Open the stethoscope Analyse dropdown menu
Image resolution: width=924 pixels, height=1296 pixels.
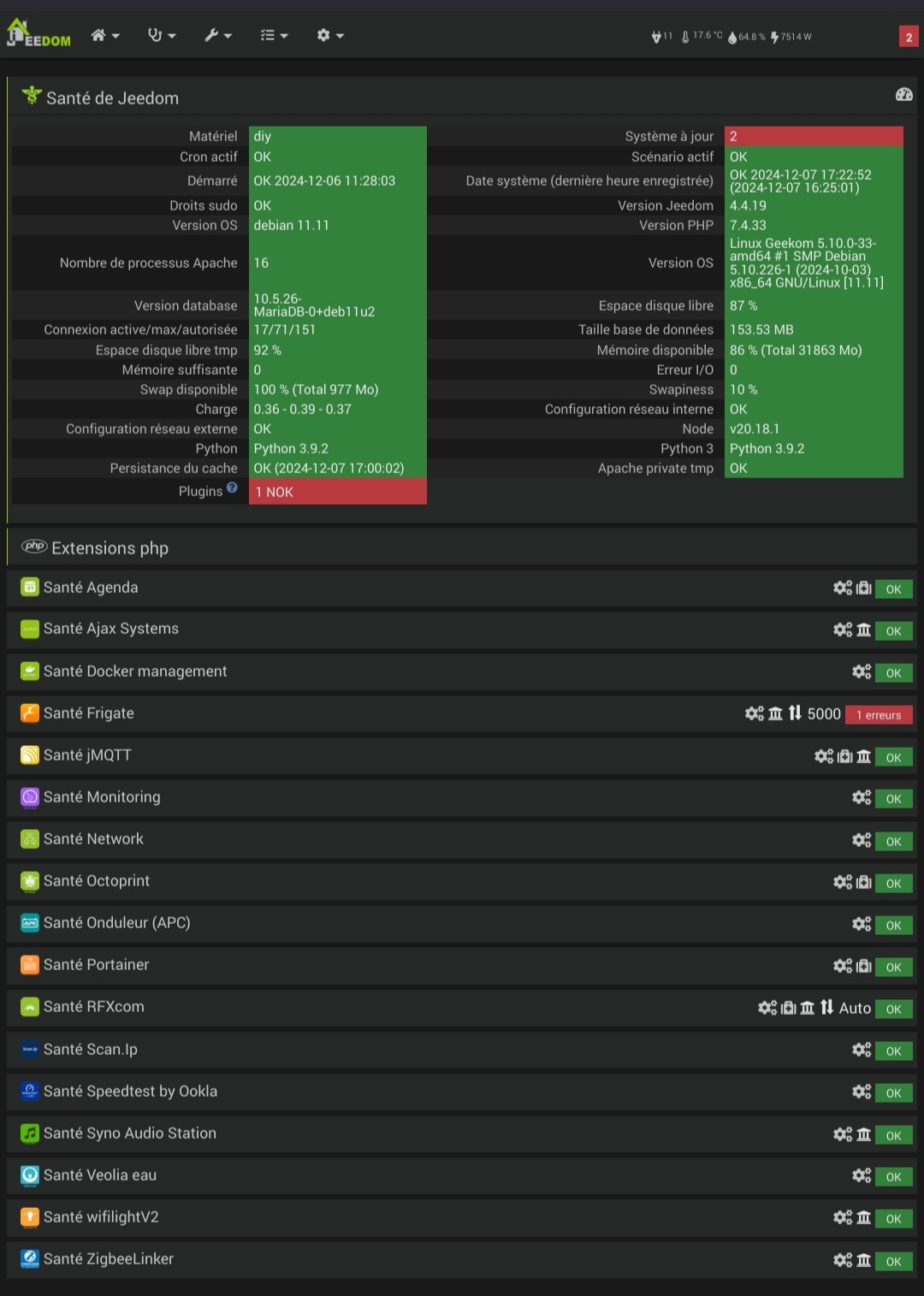pyautogui.click(x=161, y=35)
